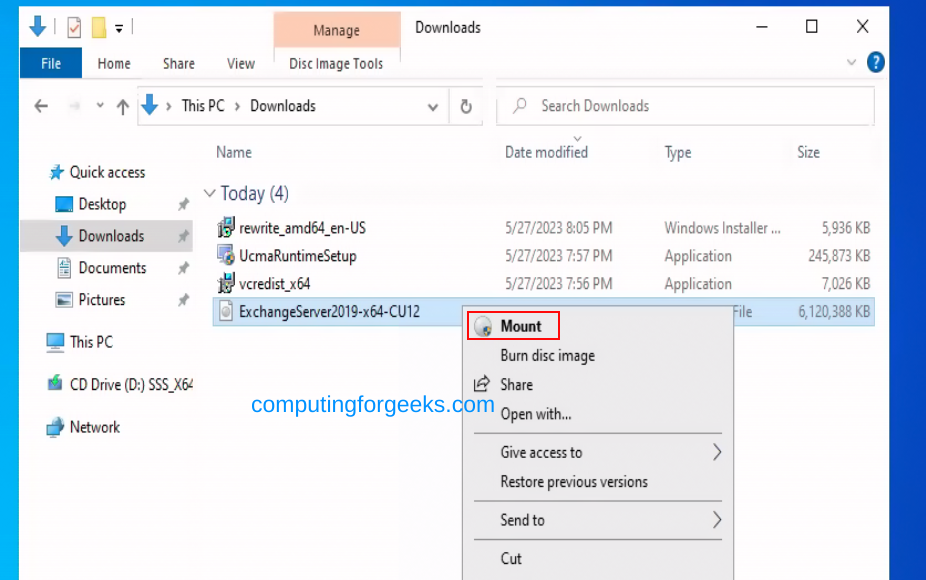Refresh the Downloads folder view

pos(466,106)
